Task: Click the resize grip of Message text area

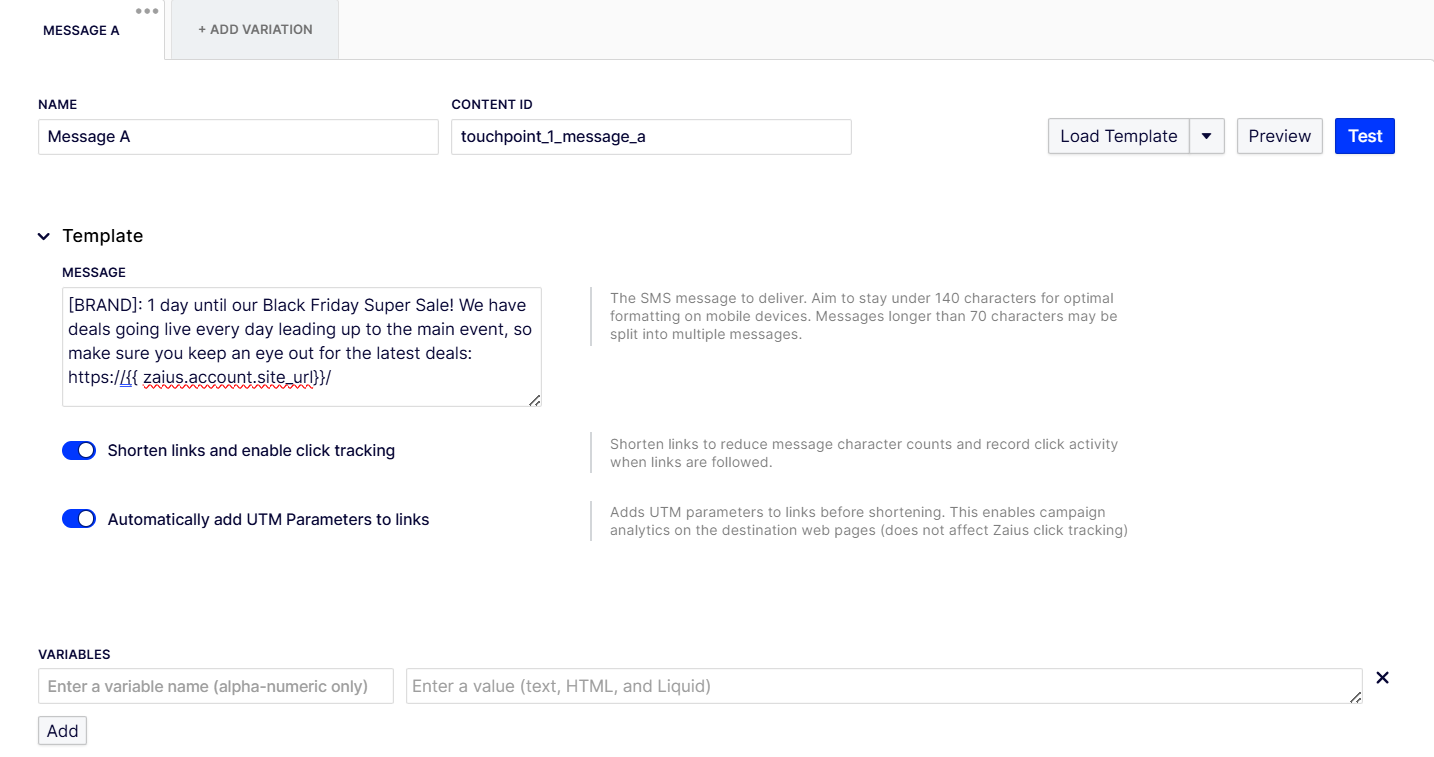Action: pyautogui.click(x=535, y=400)
